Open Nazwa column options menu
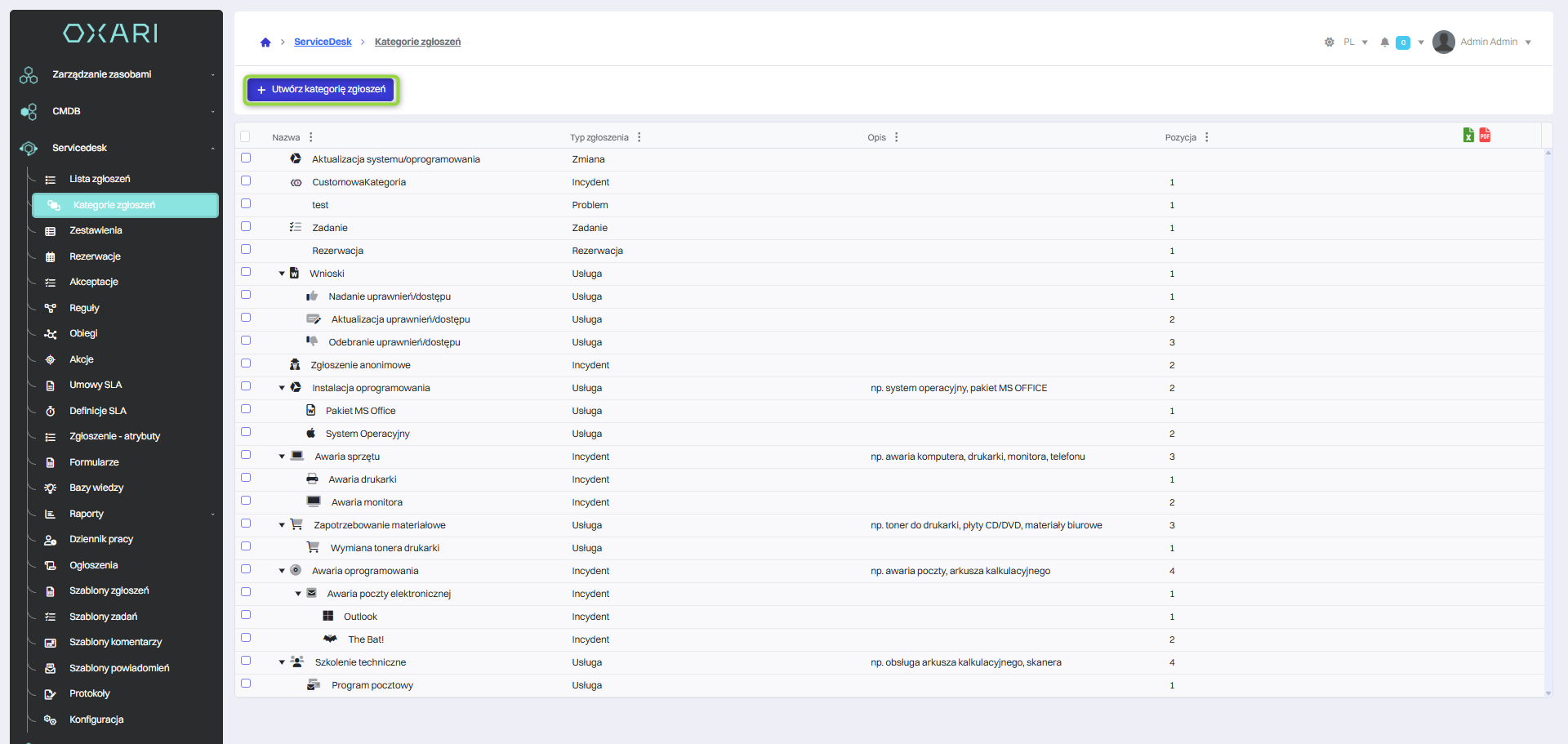1568x744 pixels. 311,137
